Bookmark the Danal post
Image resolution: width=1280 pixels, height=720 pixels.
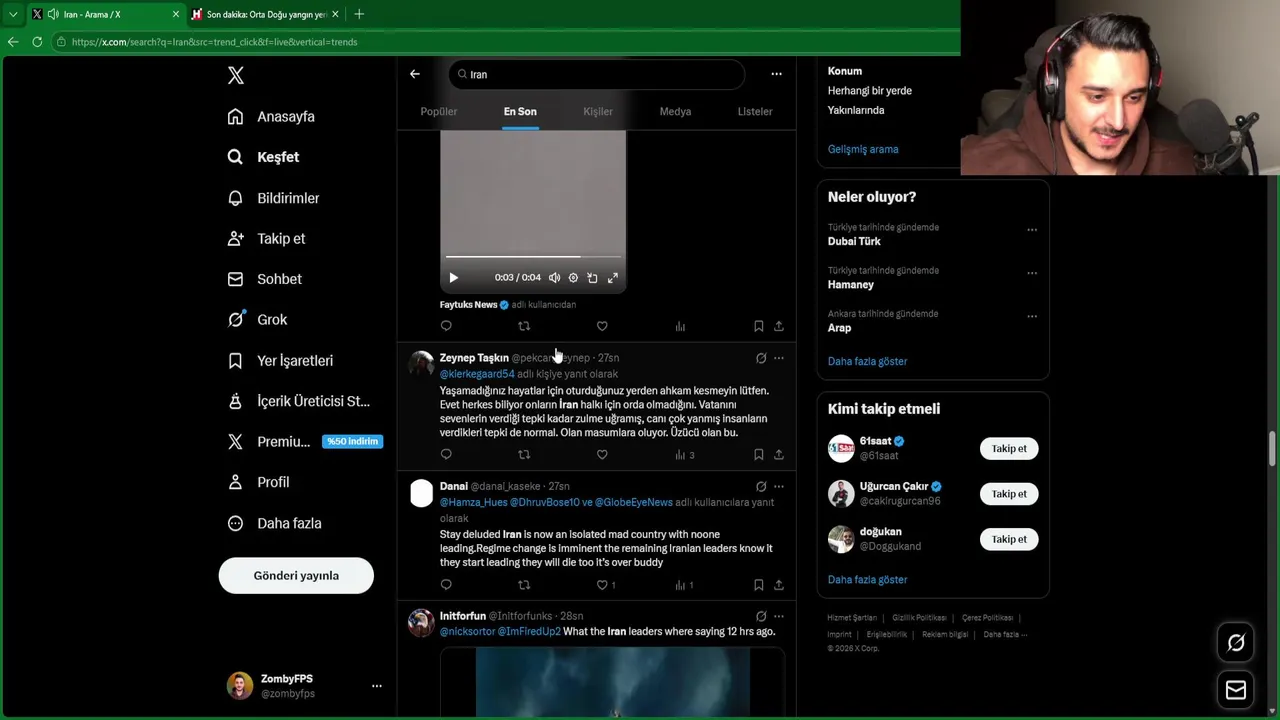pos(758,585)
